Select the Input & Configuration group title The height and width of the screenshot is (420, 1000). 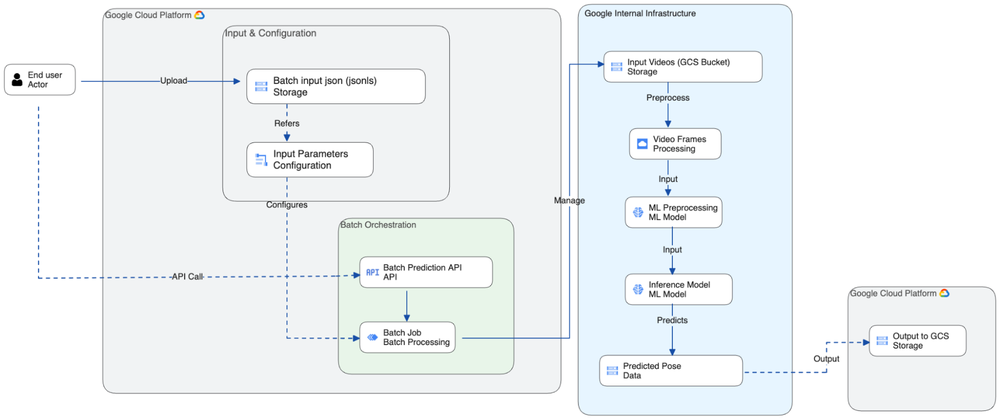pos(270,33)
